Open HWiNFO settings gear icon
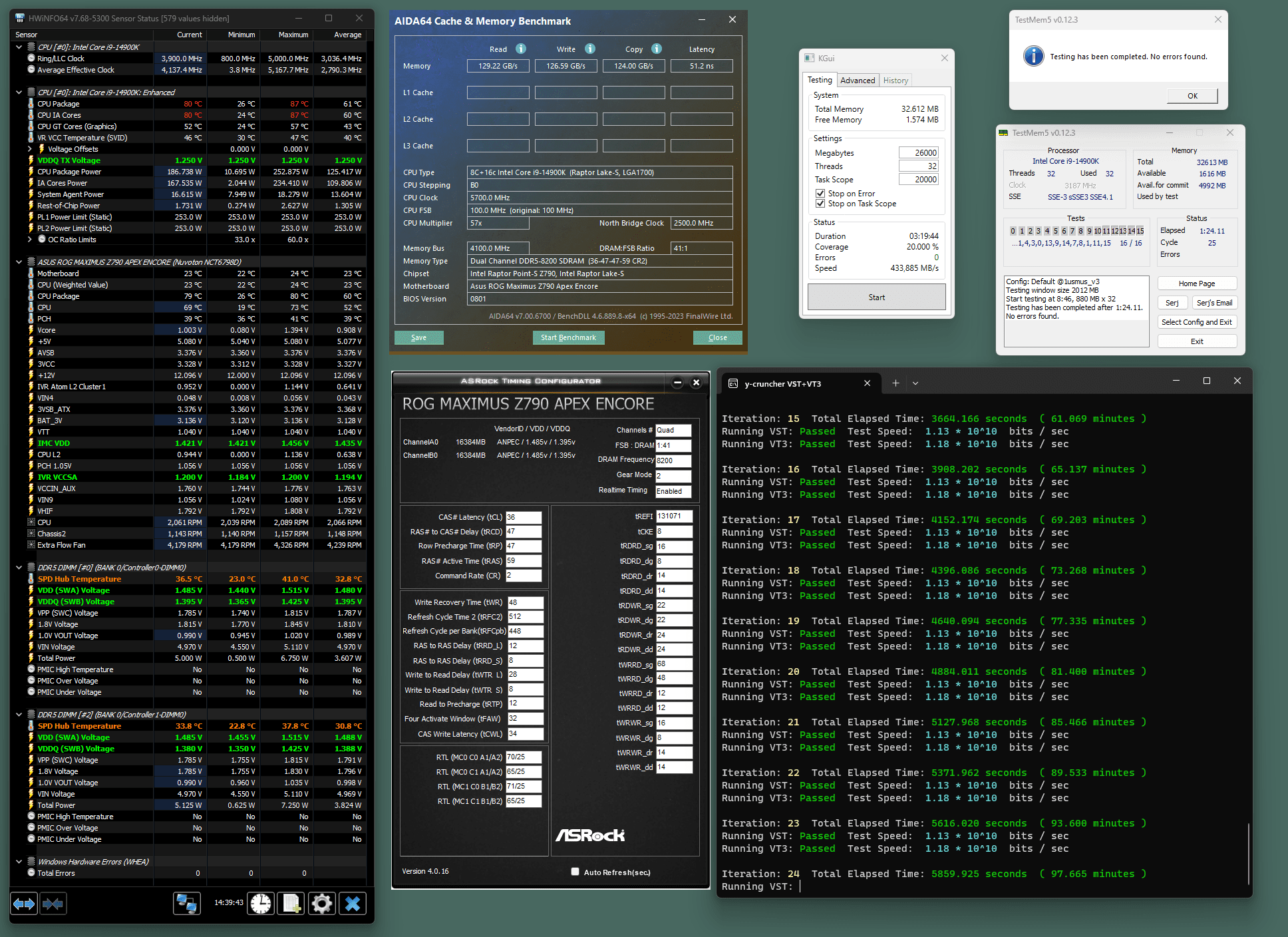Viewport: 1288px width, 937px height. [x=322, y=903]
